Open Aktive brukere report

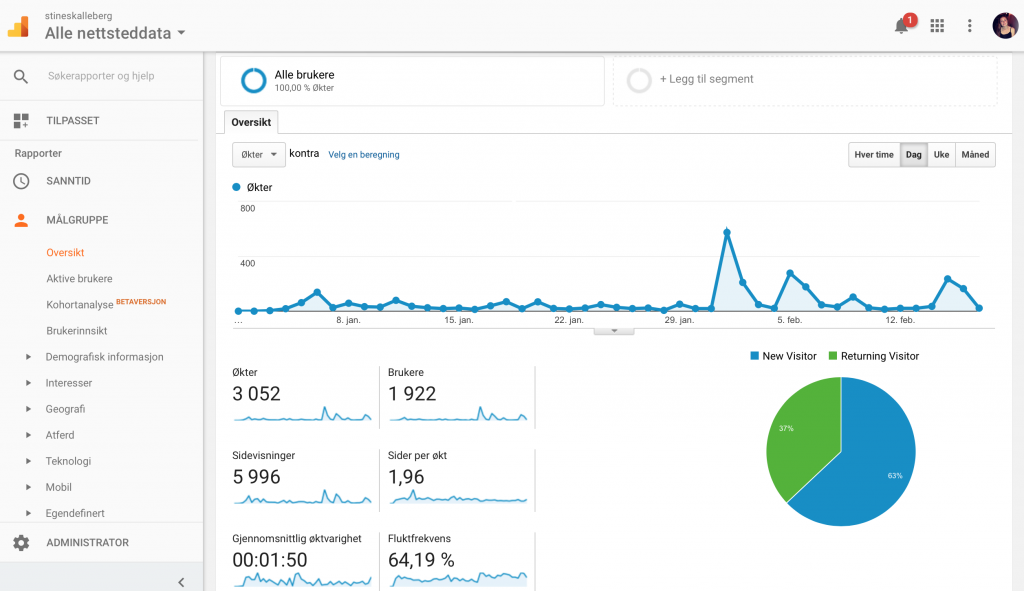79,278
